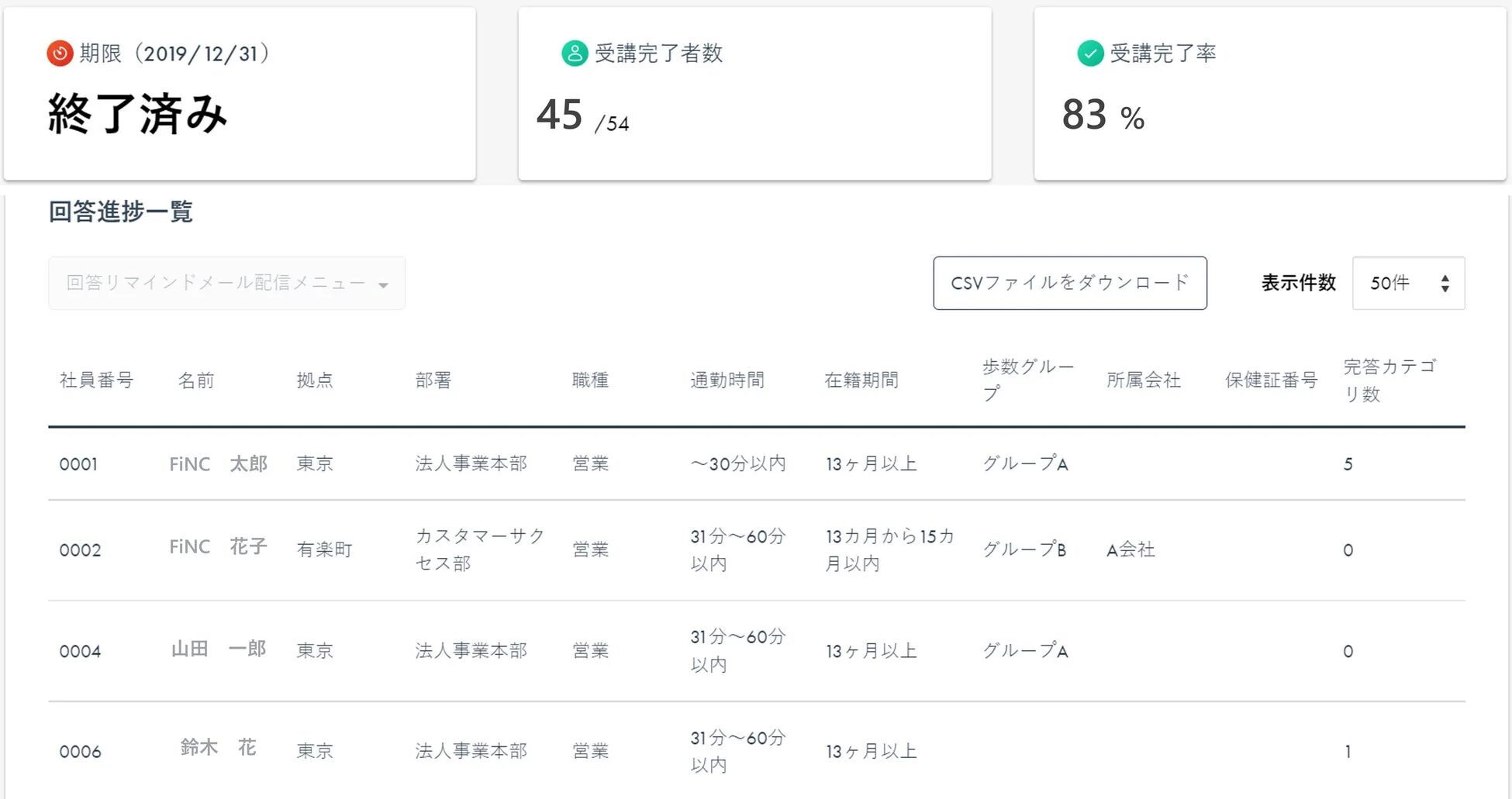The image size is (1512, 799).
Task: Click the 受講完了率 83% value
Action: pos(1101,115)
